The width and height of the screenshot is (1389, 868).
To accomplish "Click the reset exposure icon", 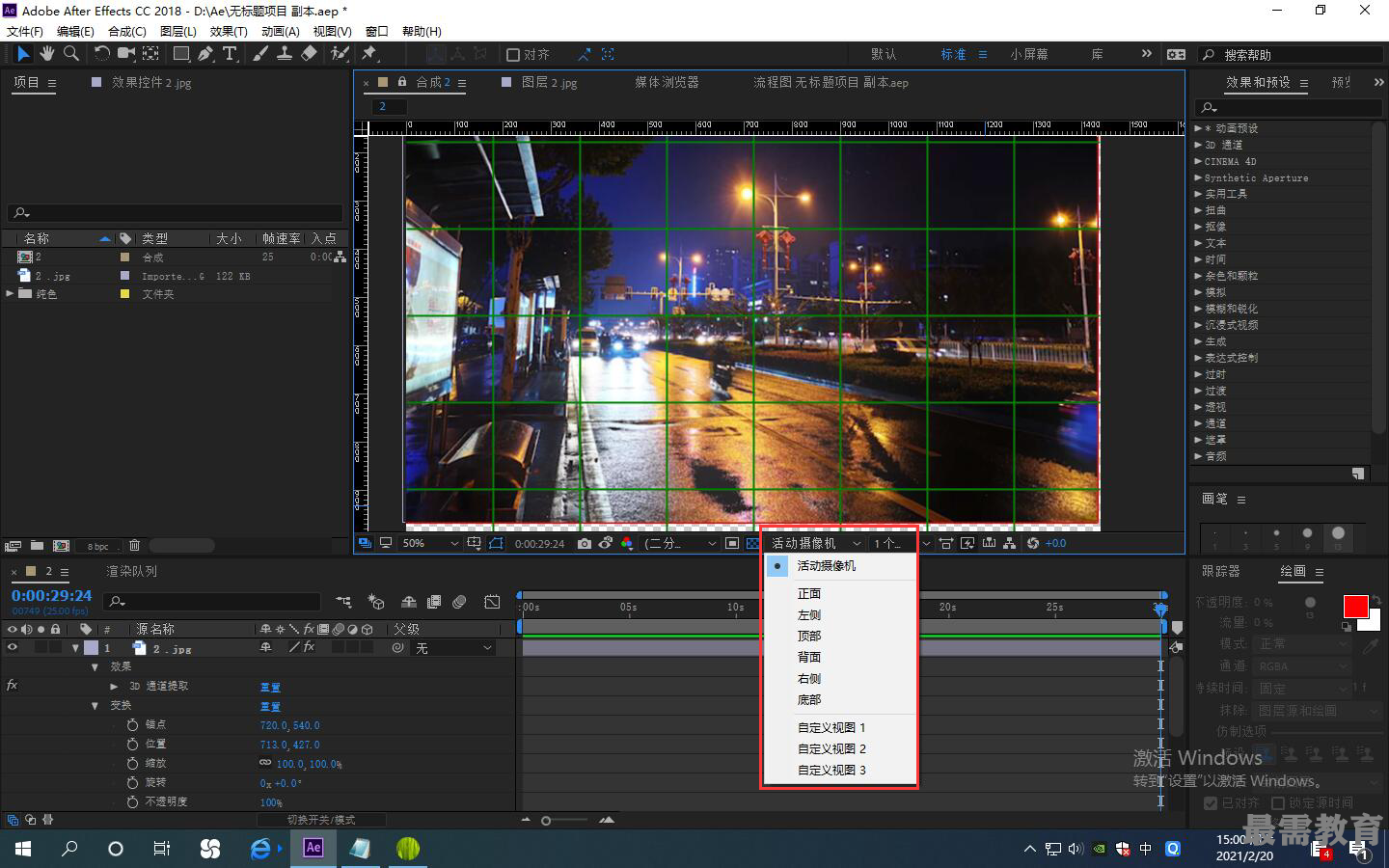I will [x=1033, y=543].
